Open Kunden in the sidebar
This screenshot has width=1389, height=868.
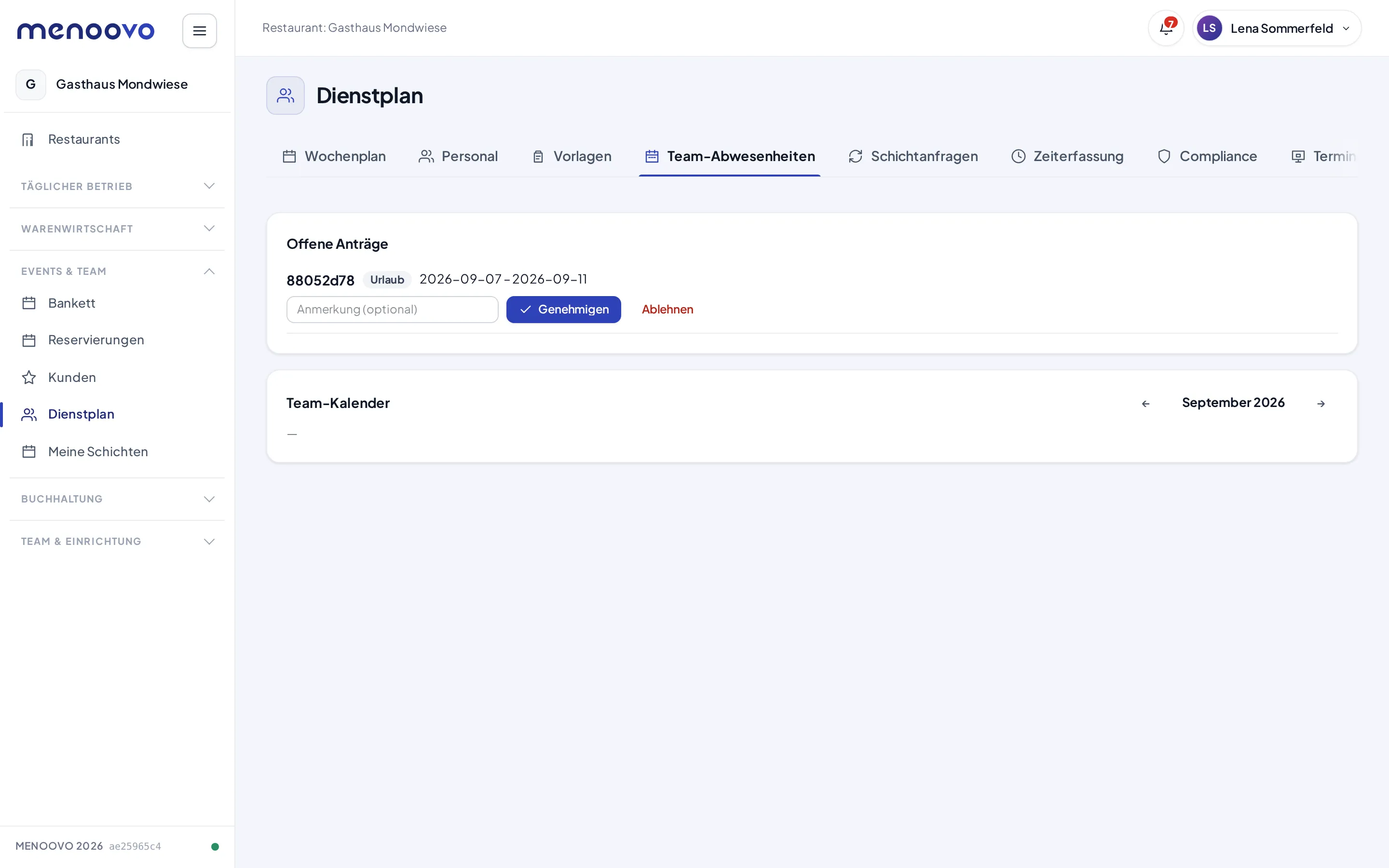117,377
